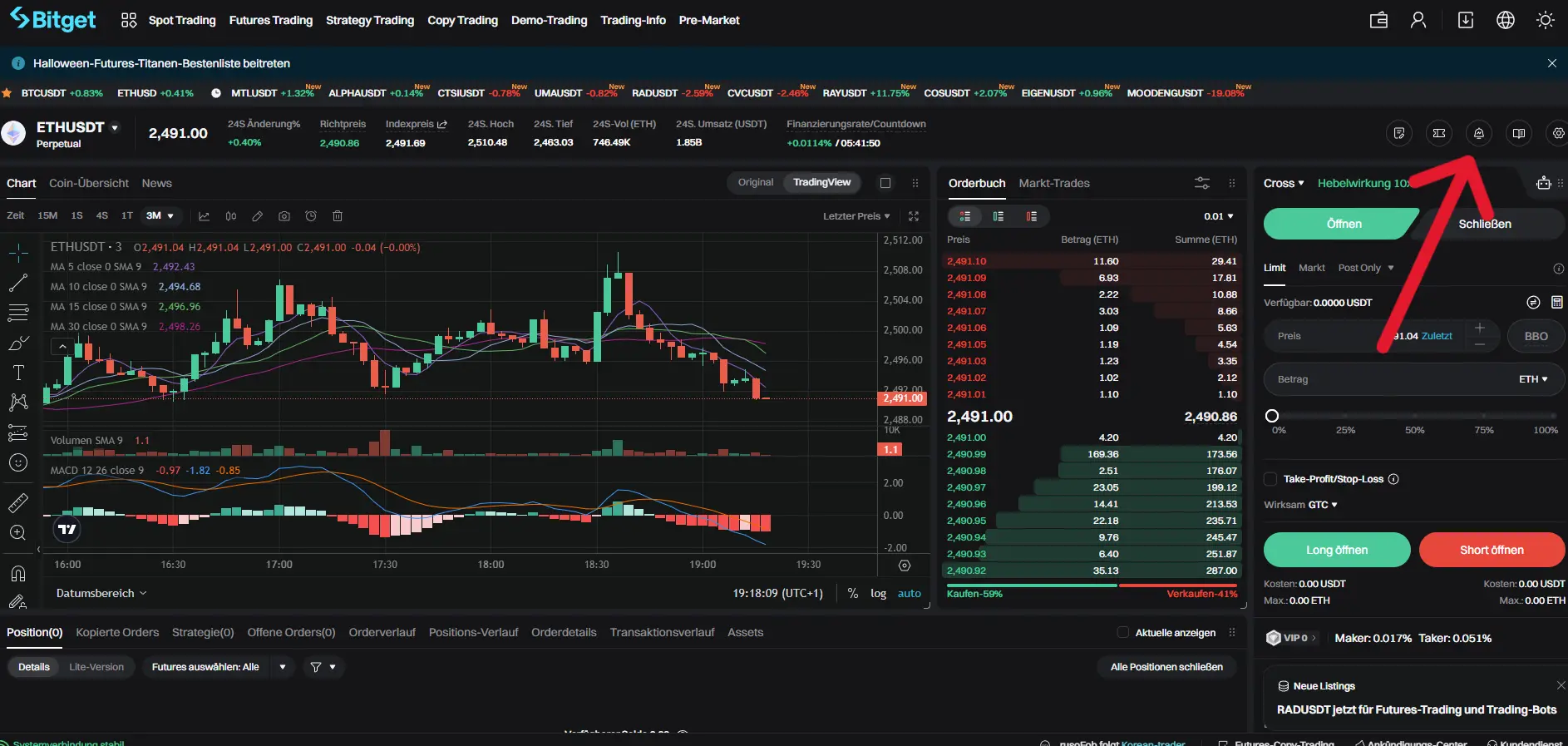Viewport: 1568px width, 746px height.
Task: Select the trend line drawing tool
Action: coord(18,283)
